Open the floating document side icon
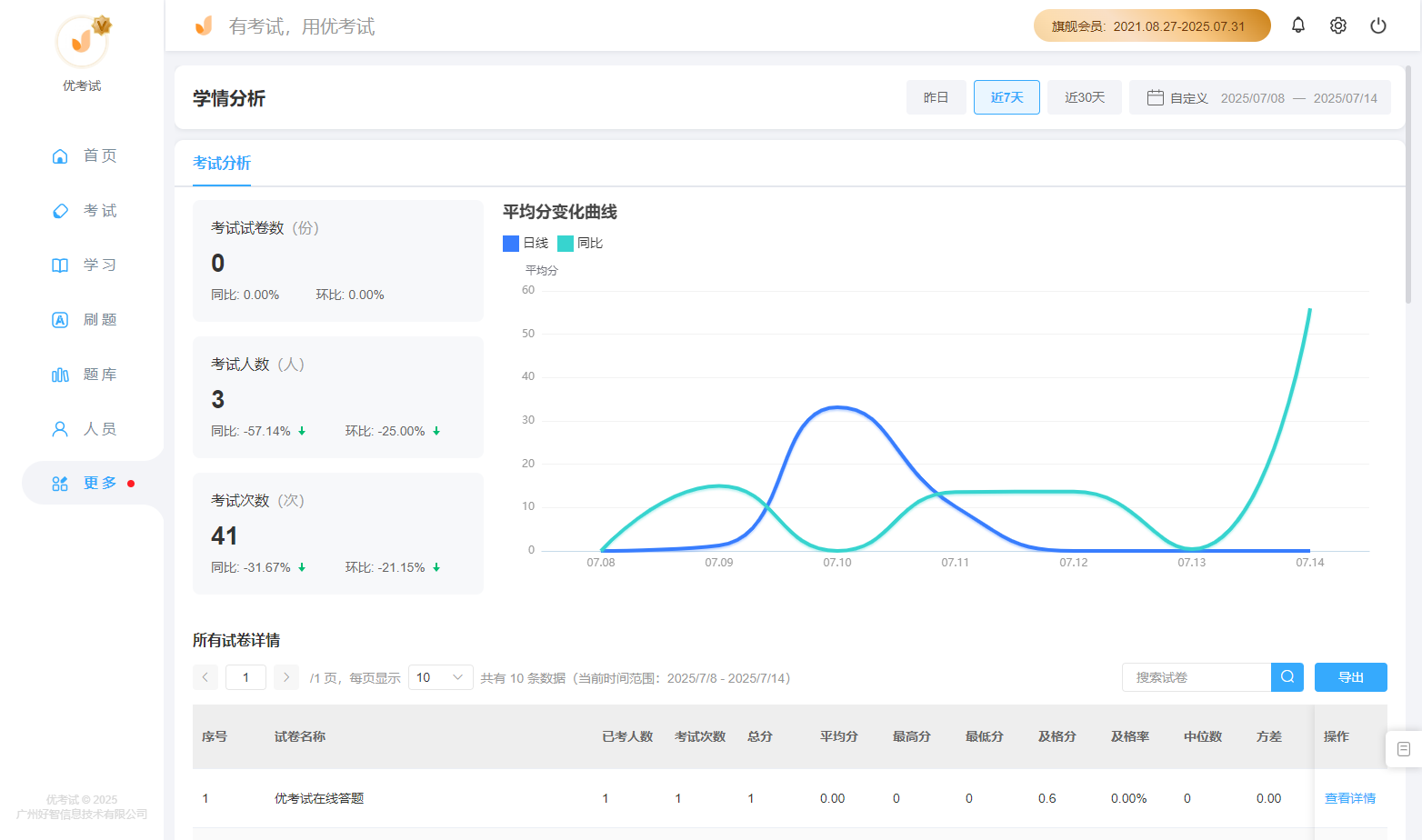This screenshot has width=1422, height=840. [1404, 749]
